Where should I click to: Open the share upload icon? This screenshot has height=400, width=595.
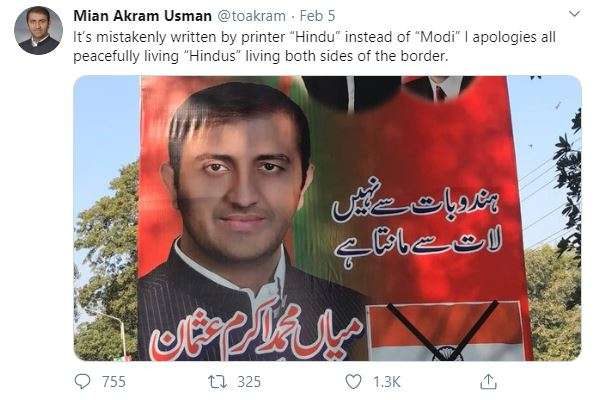click(488, 381)
